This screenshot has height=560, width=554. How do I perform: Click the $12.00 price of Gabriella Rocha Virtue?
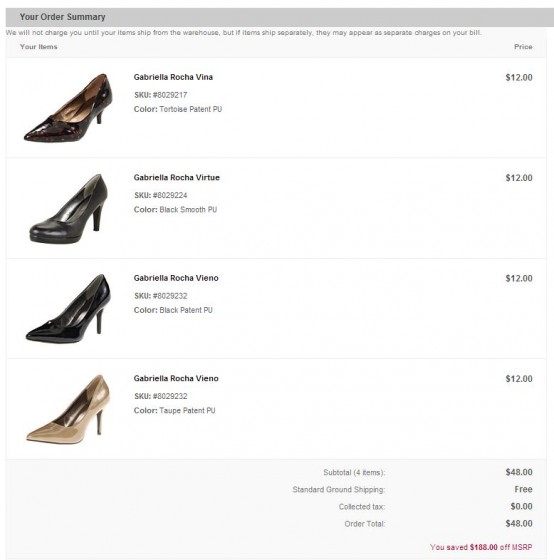[x=519, y=178]
